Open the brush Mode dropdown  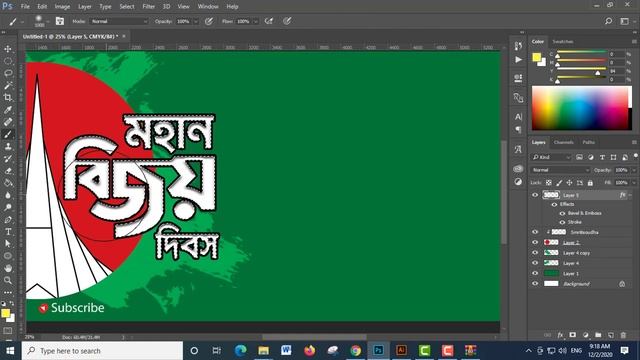coord(119,21)
